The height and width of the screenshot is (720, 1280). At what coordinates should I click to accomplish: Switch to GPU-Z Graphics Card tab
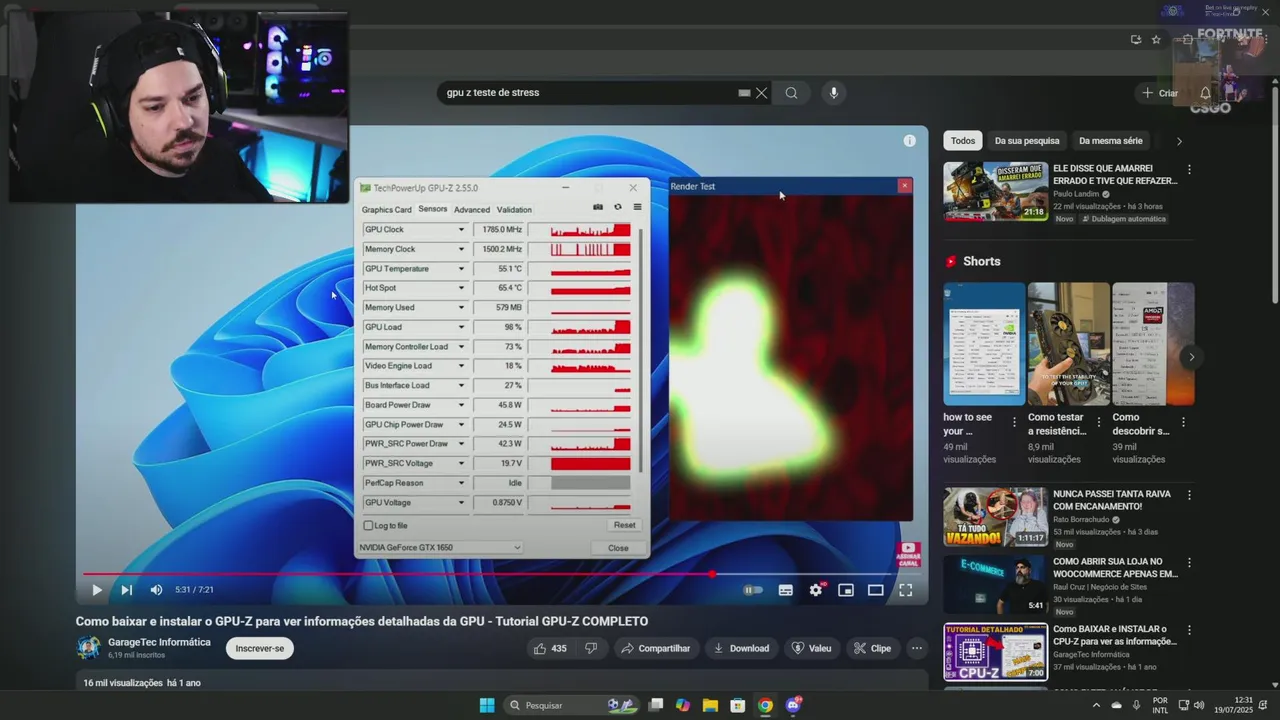tap(386, 210)
